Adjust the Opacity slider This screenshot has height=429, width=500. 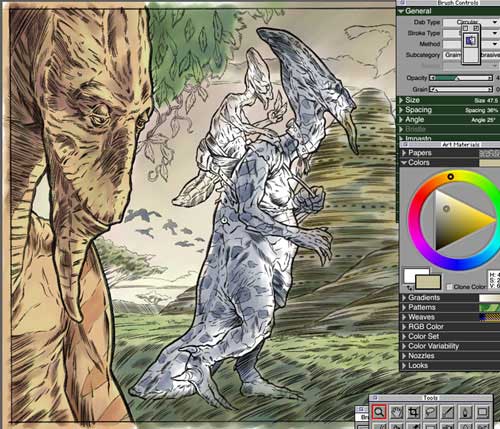(461, 78)
